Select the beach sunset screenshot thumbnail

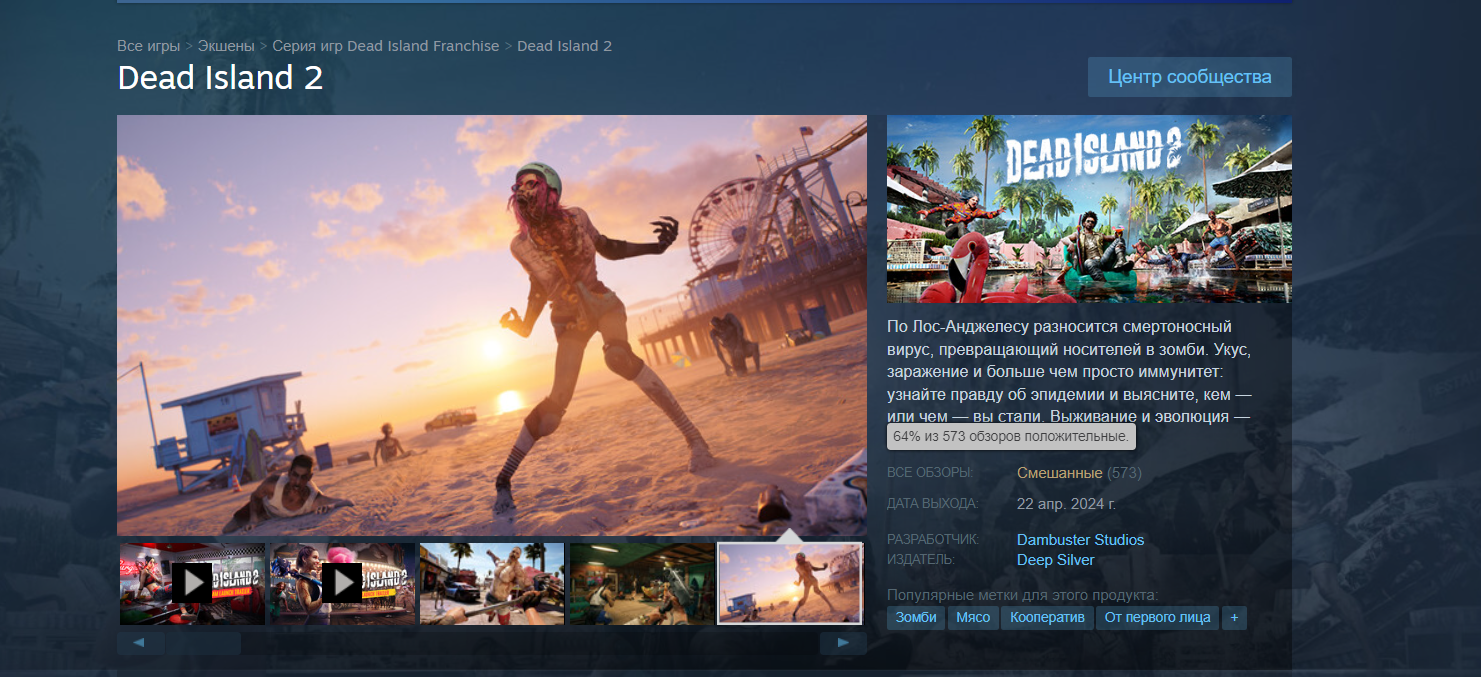pyautogui.click(x=791, y=583)
